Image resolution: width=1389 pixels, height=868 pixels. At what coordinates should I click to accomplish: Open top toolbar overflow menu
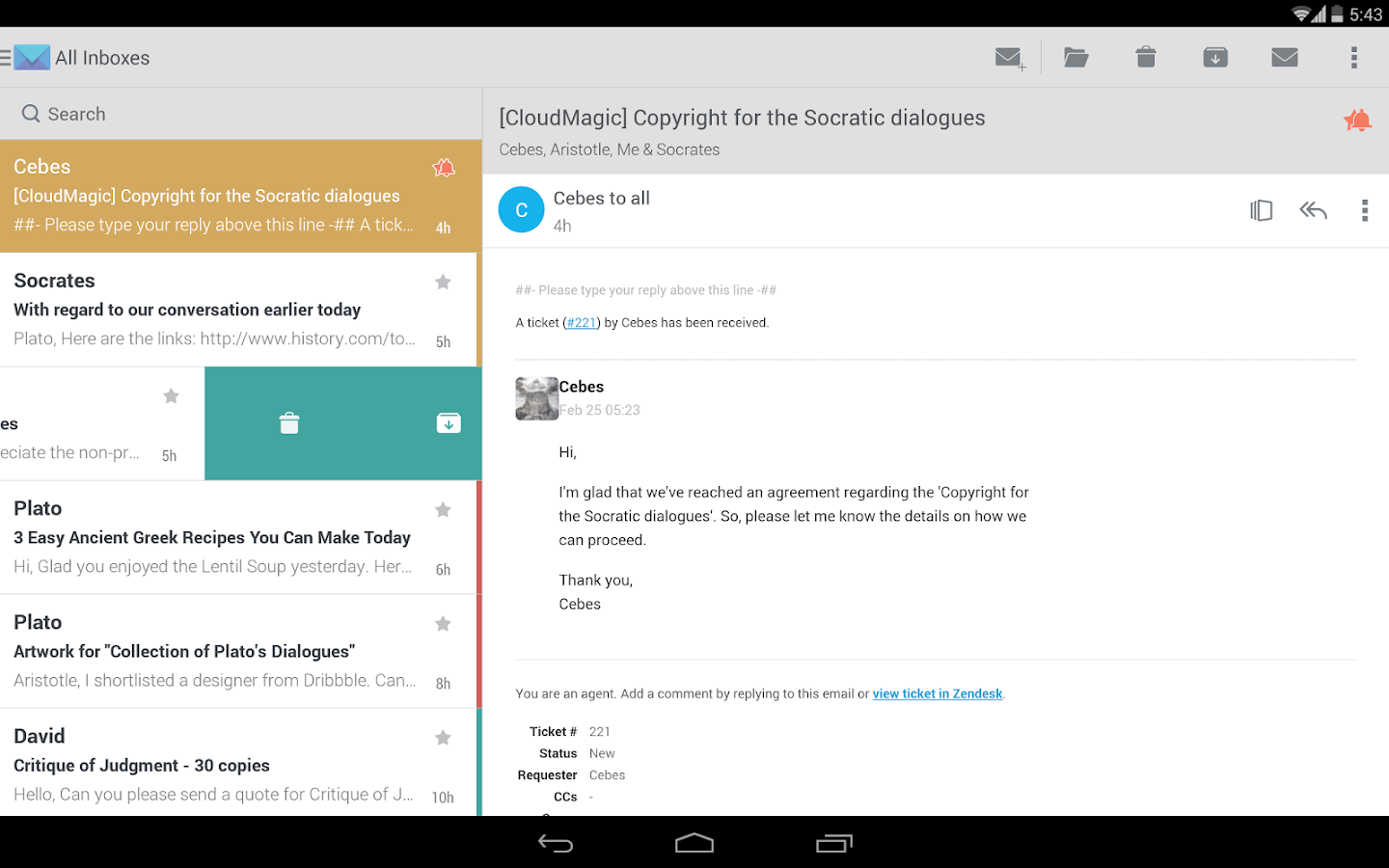pos(1354,58)
